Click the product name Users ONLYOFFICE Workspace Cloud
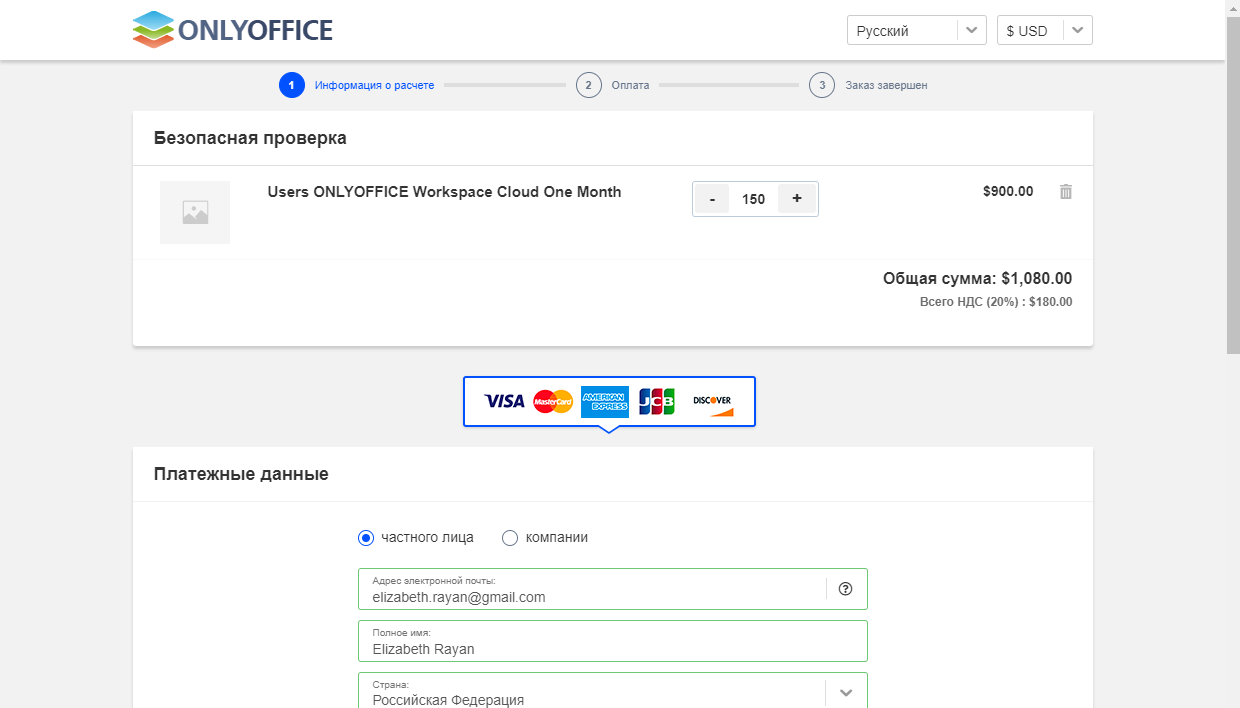The height and width of the screenshot is (708, 1240). (x=444, y=192)
